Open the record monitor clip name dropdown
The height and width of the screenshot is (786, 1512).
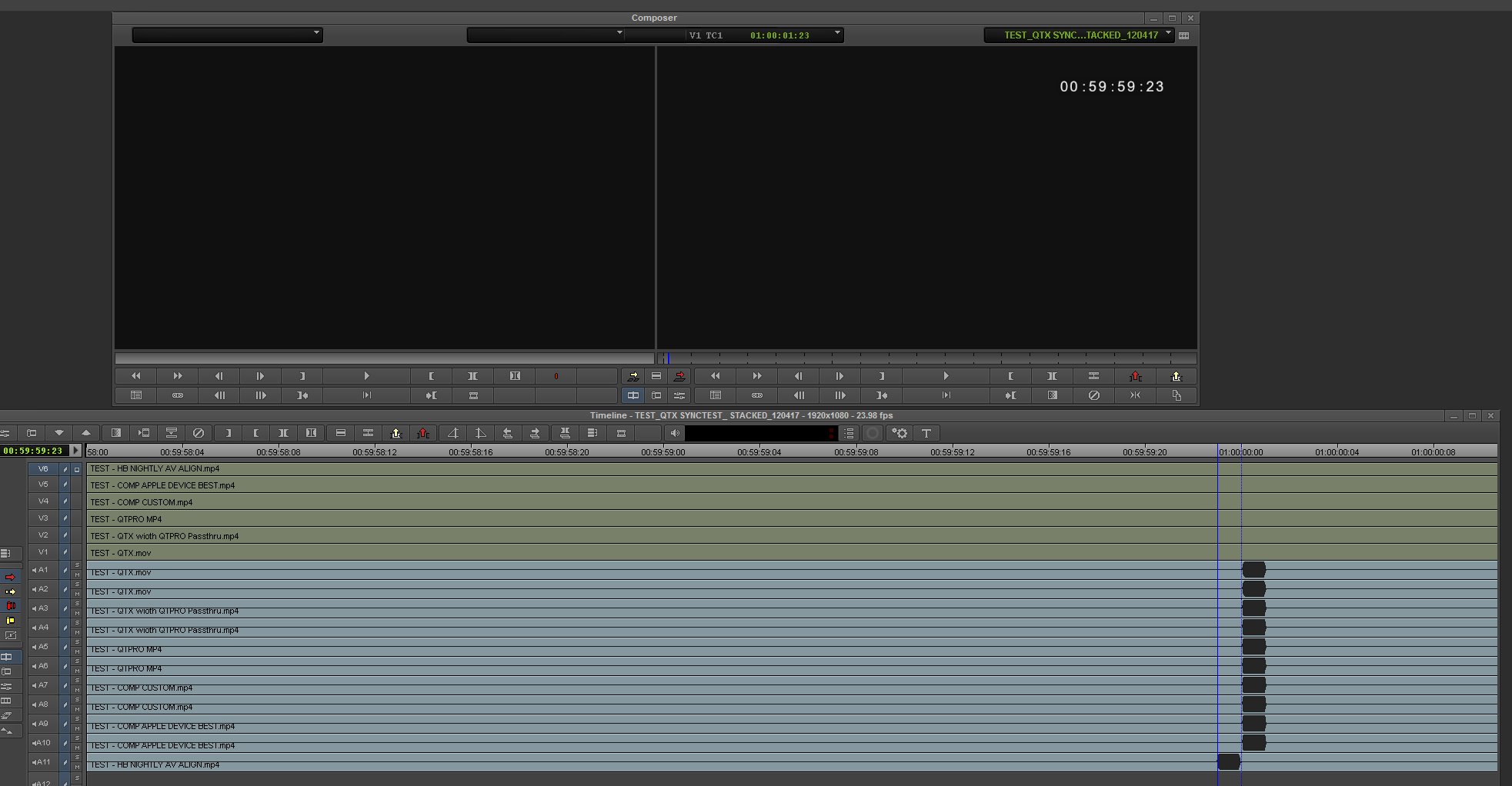[1077, 35]
